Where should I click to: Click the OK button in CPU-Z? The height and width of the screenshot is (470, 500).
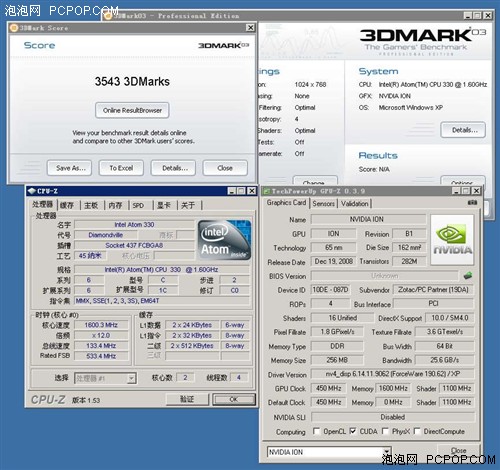(234, 399)
